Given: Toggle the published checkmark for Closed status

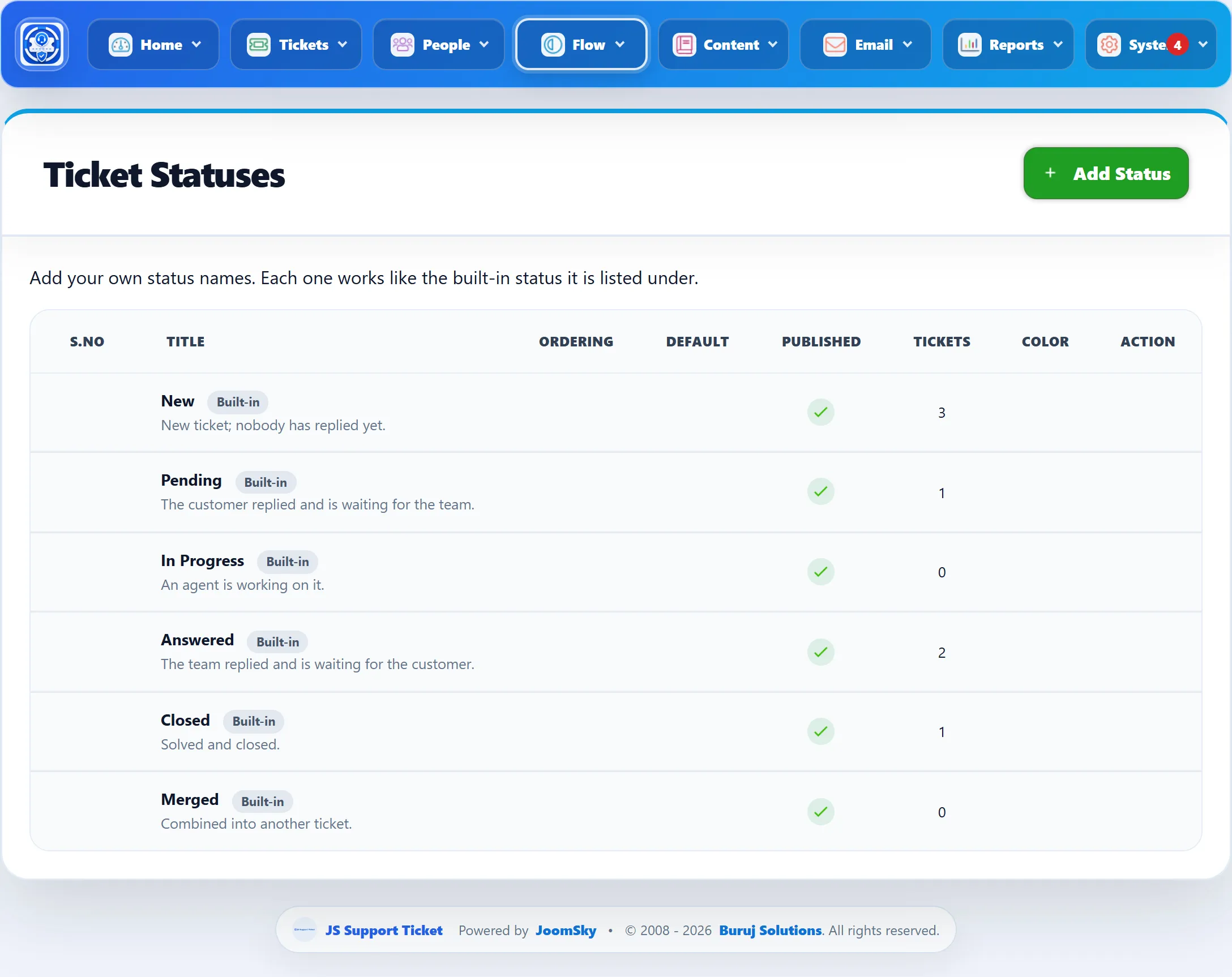Looking at the screenshot, I should coord(820,731).
